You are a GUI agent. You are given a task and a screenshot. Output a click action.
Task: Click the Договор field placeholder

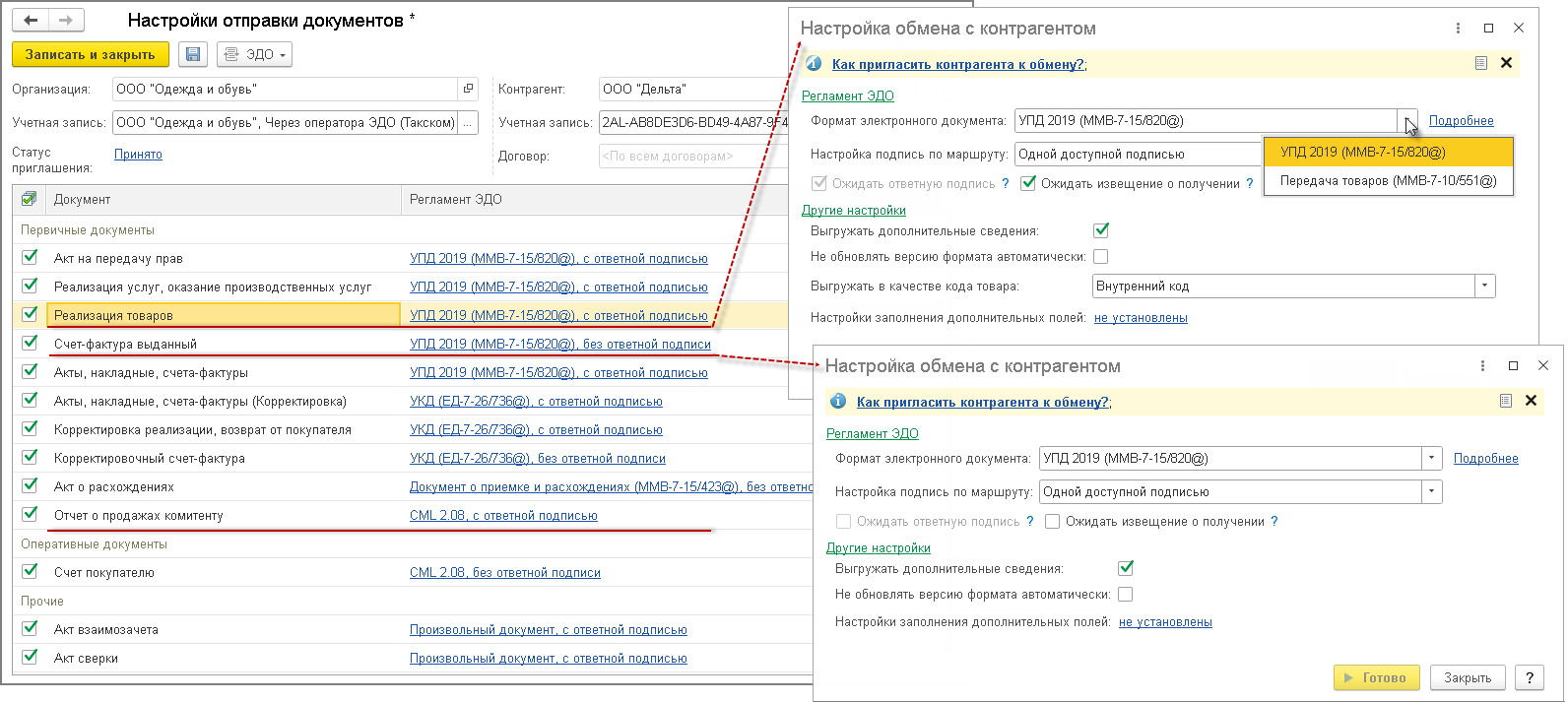693,156
